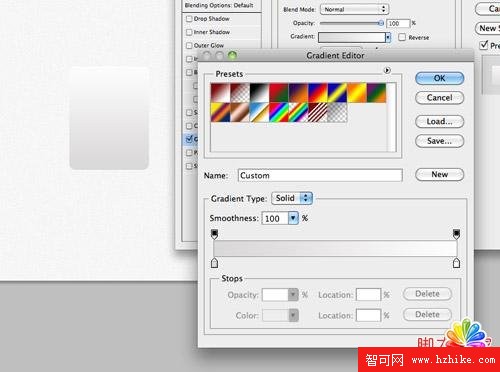Select the orange-yellow-orange gradient preset
500x372 pixels.
[x=357, y=93]
